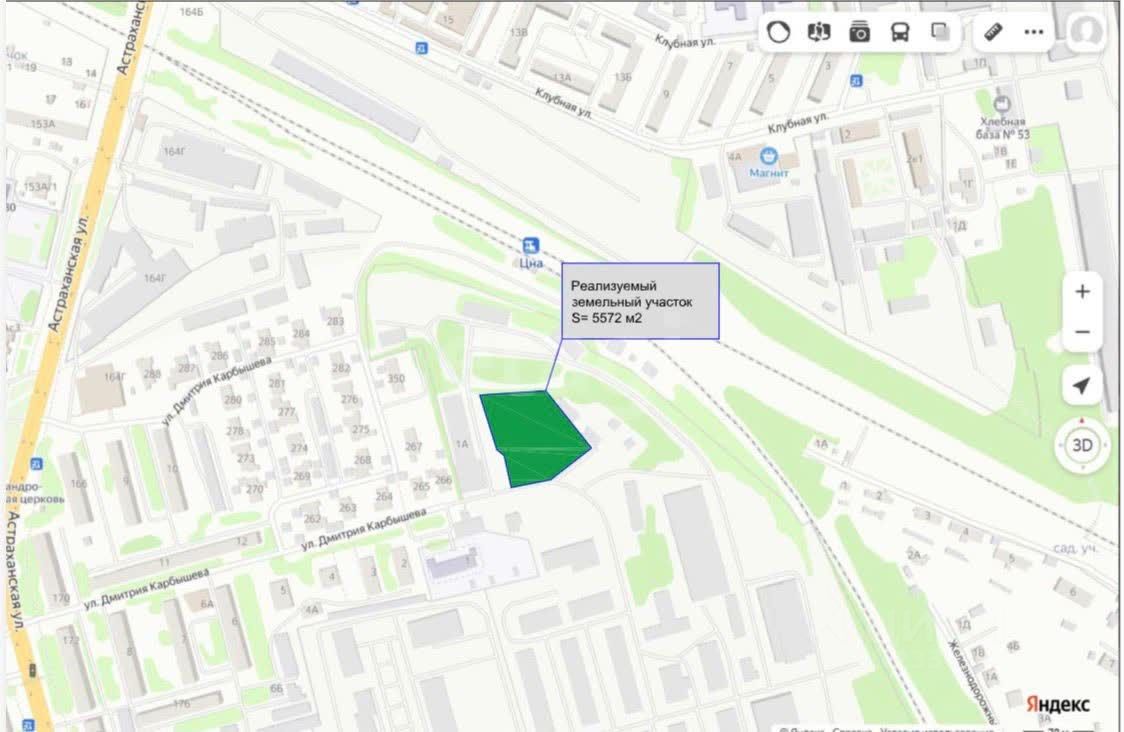Select house number 350

396,378
